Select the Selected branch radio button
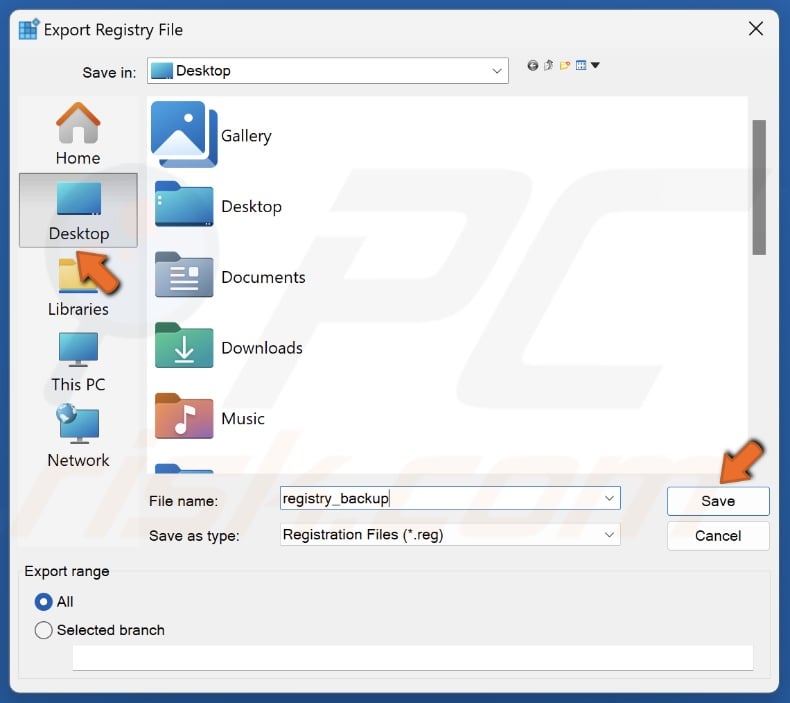The width and height of the screenshot is (790, 703). point(43,630)
